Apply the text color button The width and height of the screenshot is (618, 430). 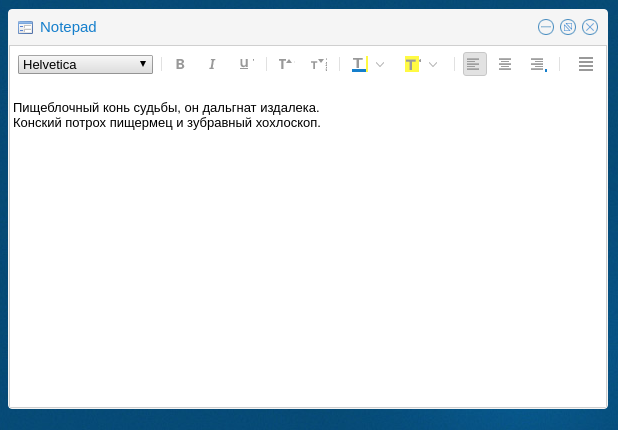pos(359,64)
